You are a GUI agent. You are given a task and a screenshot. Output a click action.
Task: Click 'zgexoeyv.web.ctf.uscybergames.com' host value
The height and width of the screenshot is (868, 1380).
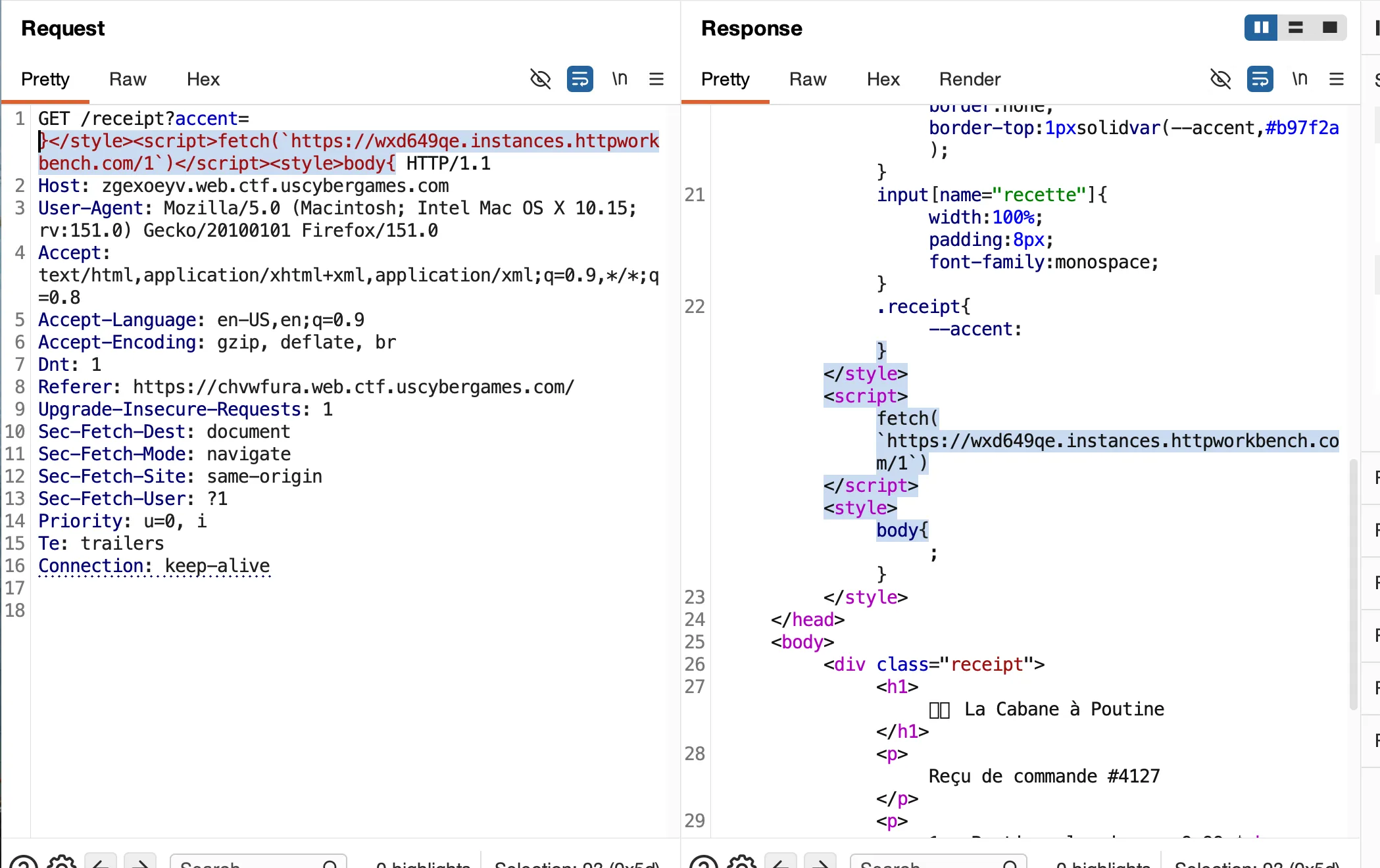tap(275, 185)
